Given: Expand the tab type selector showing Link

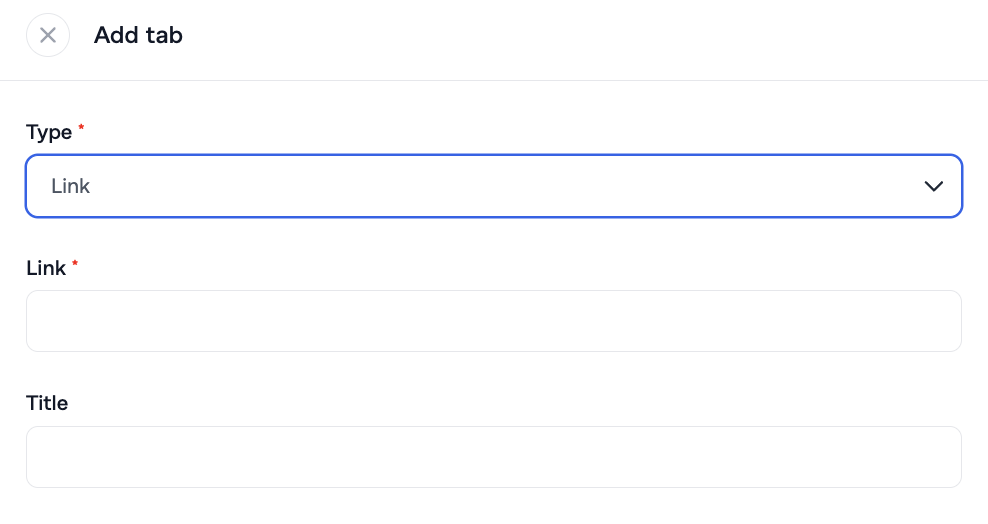Looking at the screenshot, I should click(493, 186).
